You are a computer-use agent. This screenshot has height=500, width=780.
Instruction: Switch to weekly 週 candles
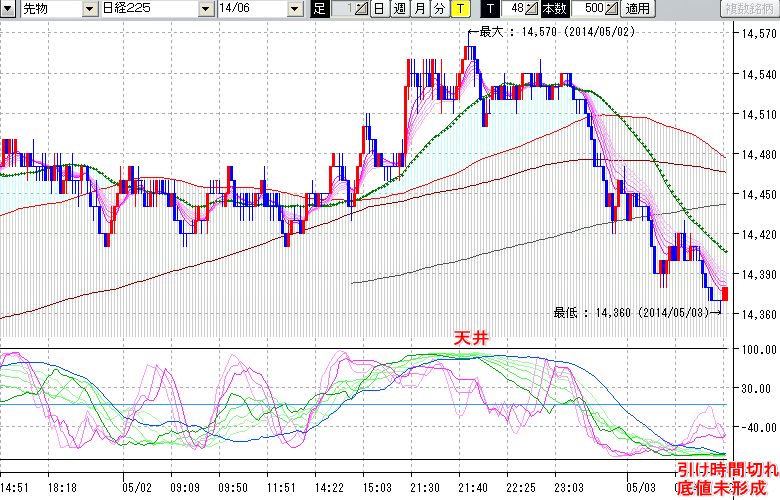click(398, 9)
